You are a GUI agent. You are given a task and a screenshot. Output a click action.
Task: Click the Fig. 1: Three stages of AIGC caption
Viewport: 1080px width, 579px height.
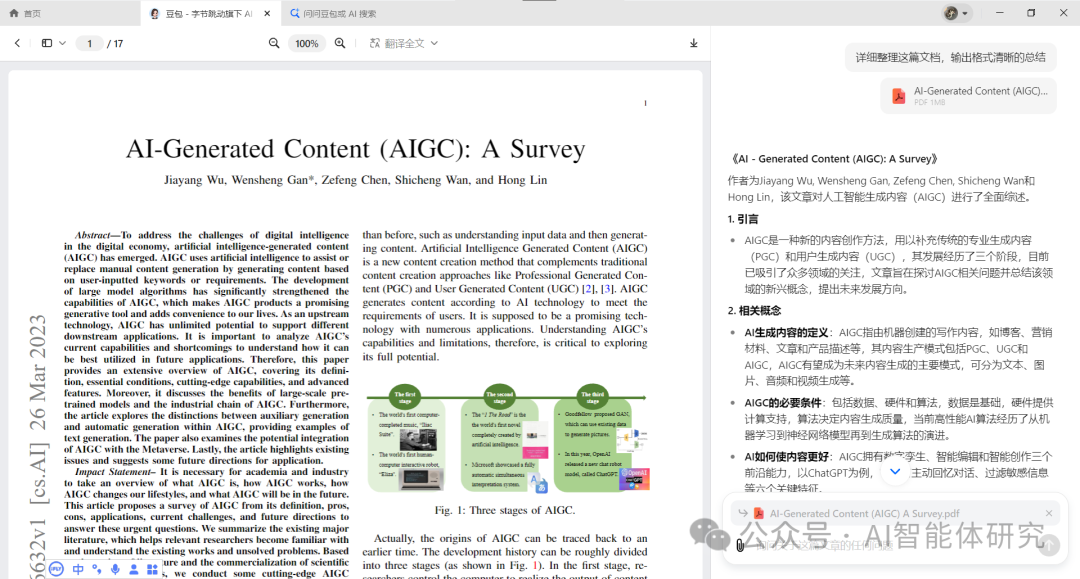pyautogui.click(x=505, y=510)
